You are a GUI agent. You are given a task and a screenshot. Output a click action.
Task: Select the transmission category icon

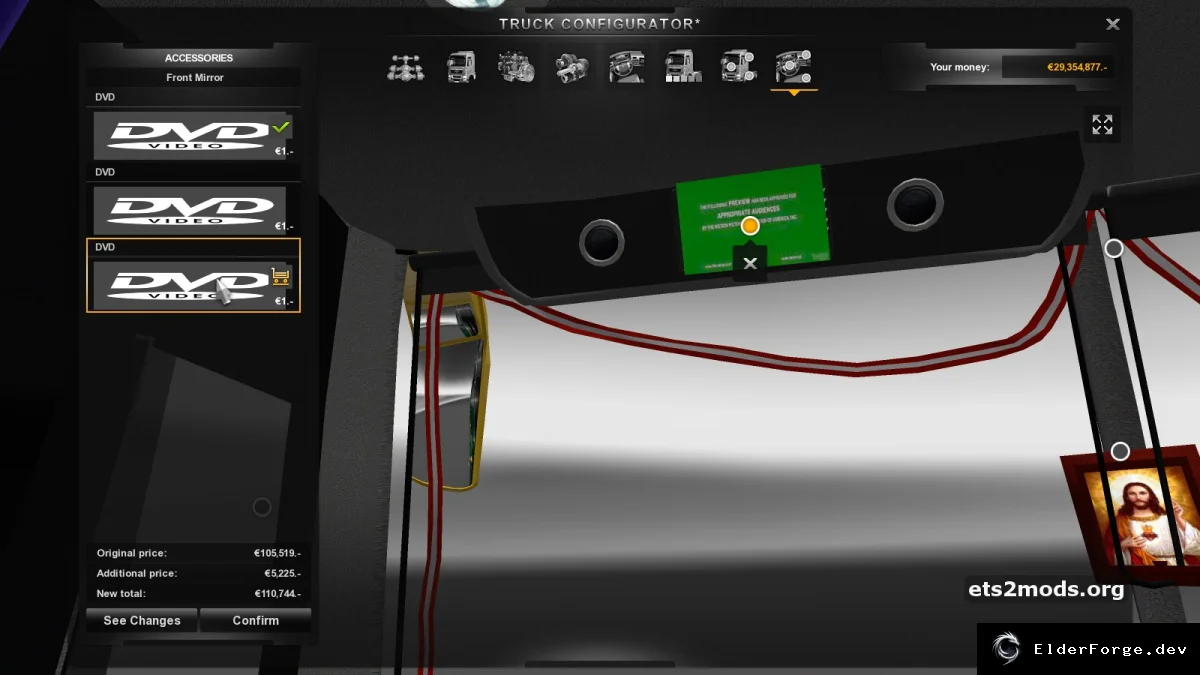click(572, 68)
